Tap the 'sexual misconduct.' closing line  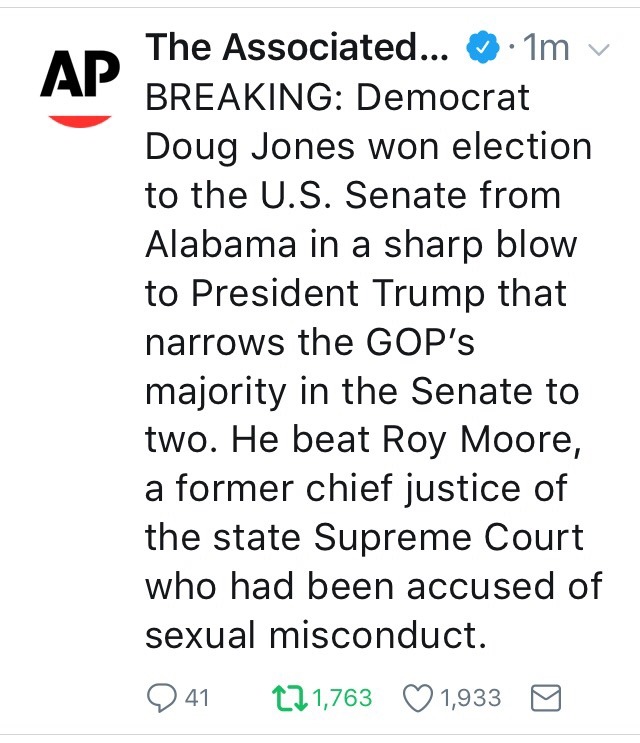tap(316, 635)
